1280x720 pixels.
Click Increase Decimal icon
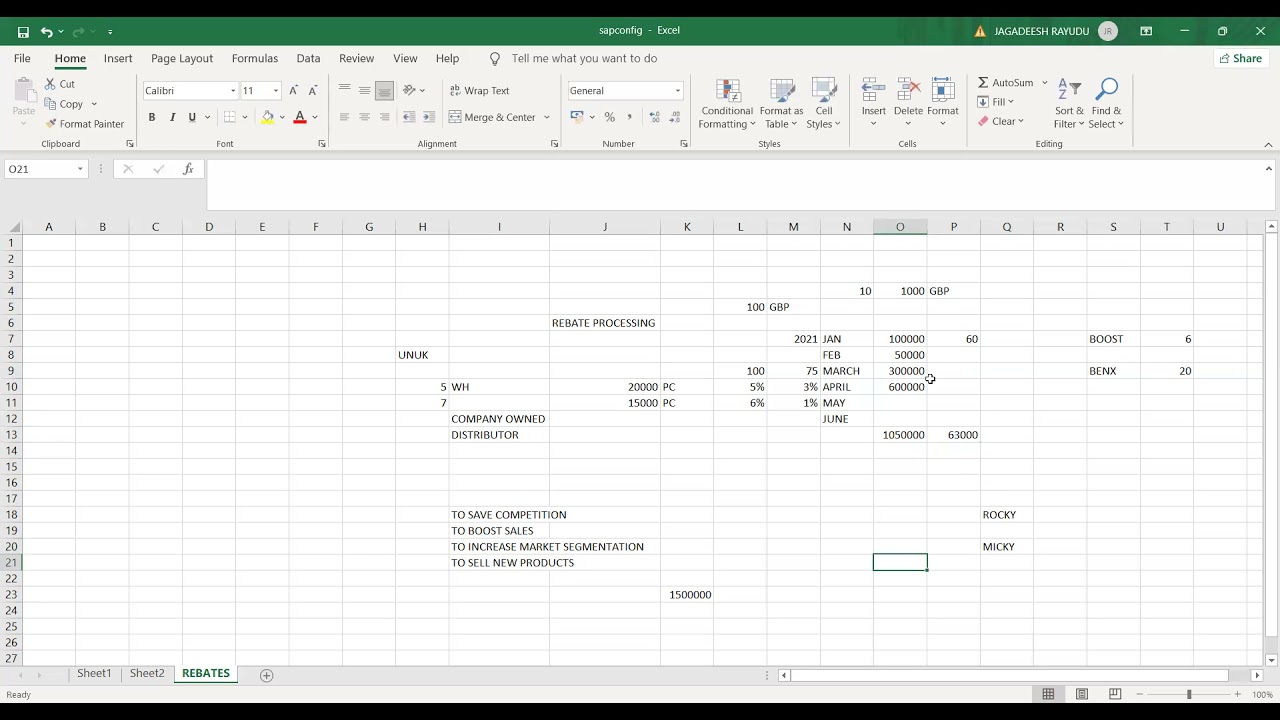(655, 117)
